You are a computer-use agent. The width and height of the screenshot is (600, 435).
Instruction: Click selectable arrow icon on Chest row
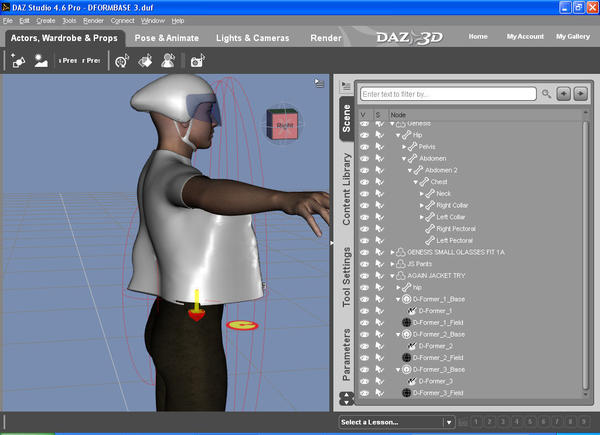pos(379,182)
